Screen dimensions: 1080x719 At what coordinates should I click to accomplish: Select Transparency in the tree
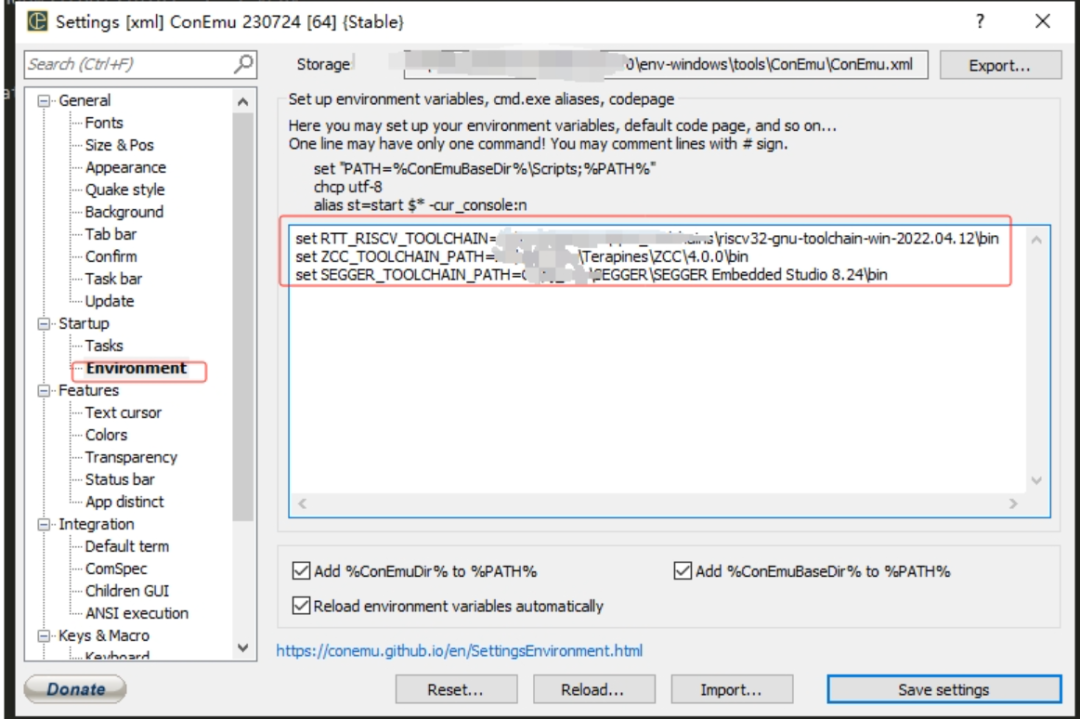(131, 457)
